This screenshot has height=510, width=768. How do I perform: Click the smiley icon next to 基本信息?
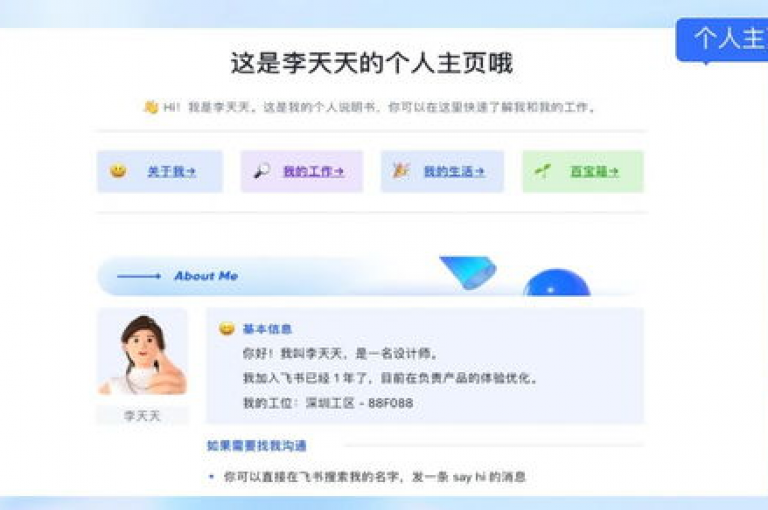tap(226, 328)
